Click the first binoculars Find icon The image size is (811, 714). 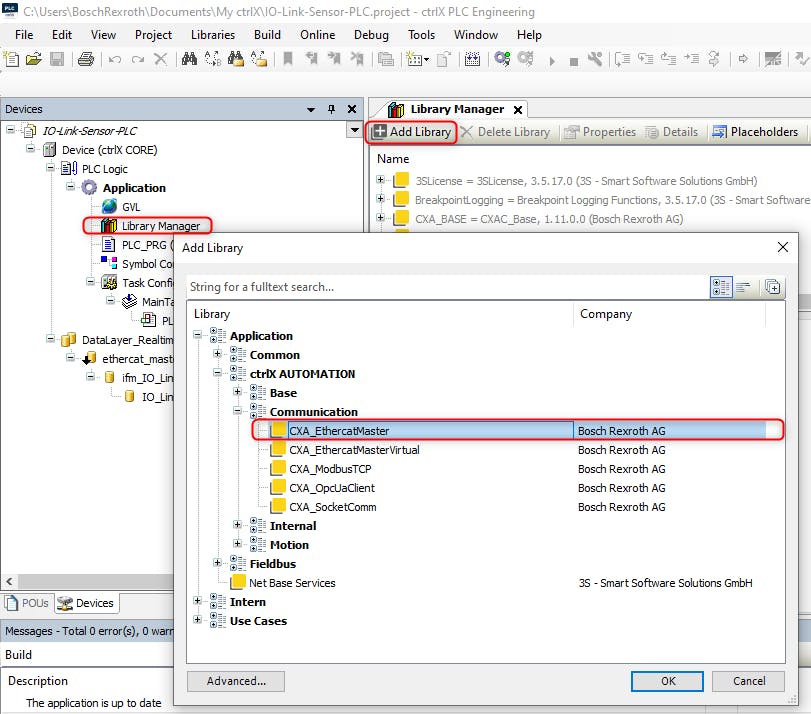pos(189,59)
